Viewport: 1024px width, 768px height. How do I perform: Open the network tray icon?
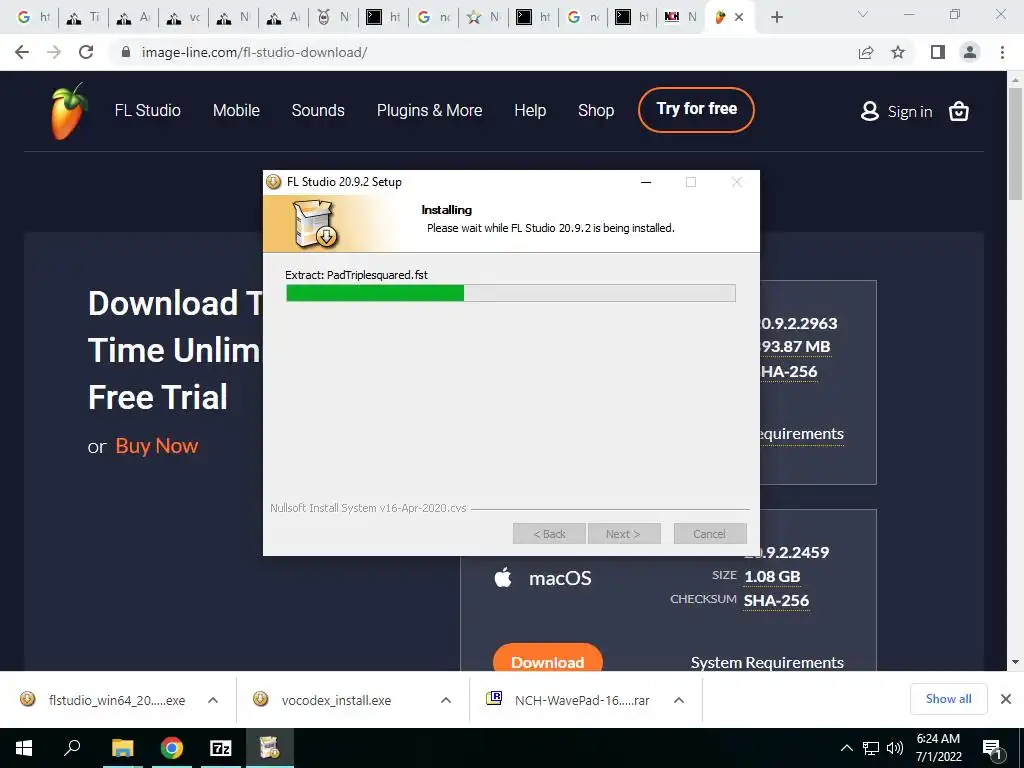tap(871, 748)
